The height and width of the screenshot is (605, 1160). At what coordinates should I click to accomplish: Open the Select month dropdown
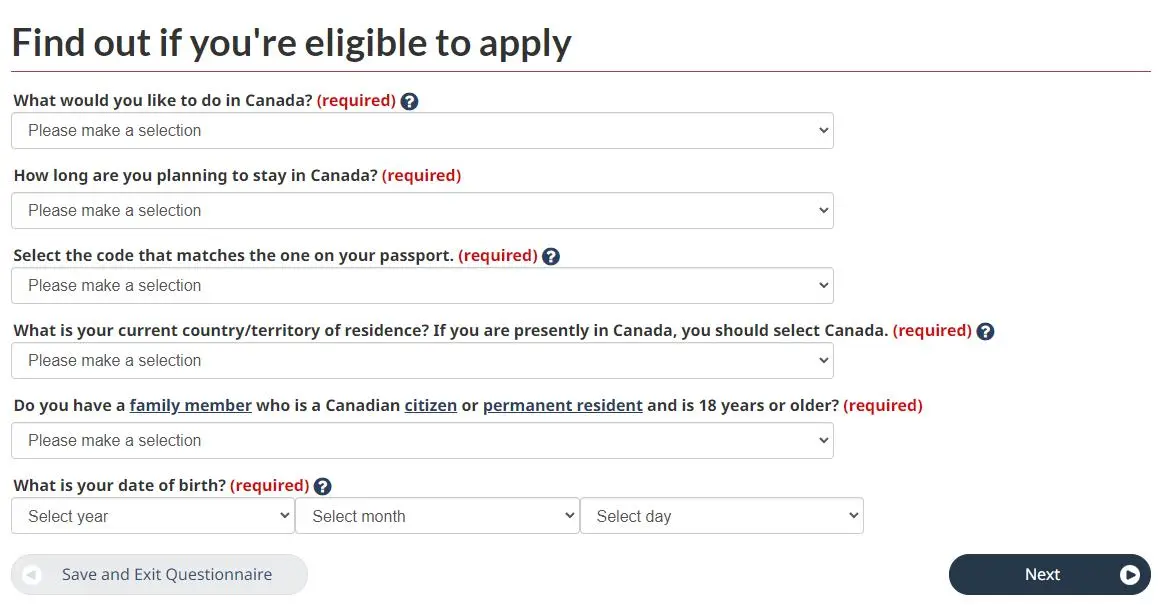pos(437,516)
